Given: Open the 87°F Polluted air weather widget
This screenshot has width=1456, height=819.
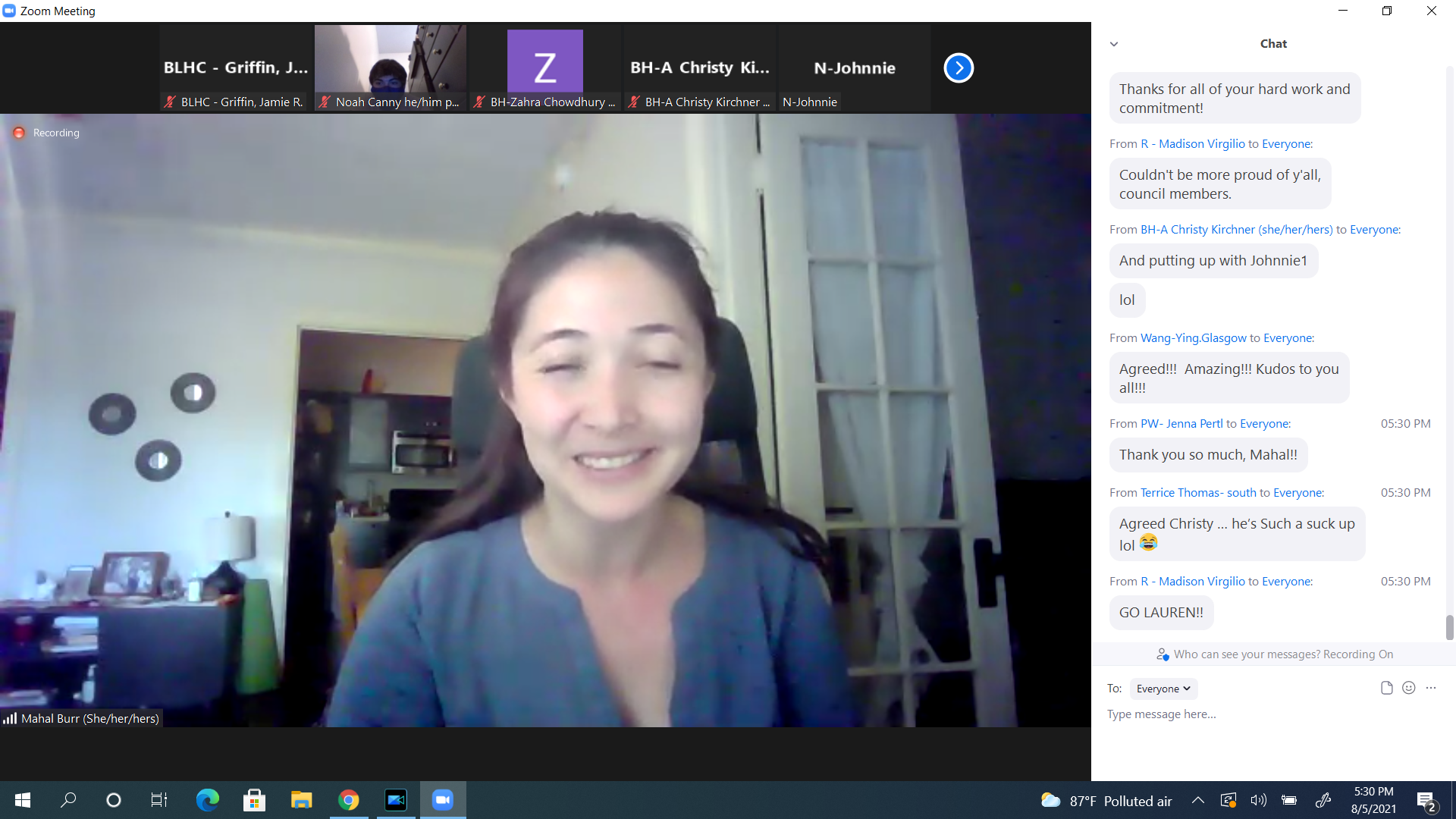Looking at the screenshot, I should (1106, 801).
